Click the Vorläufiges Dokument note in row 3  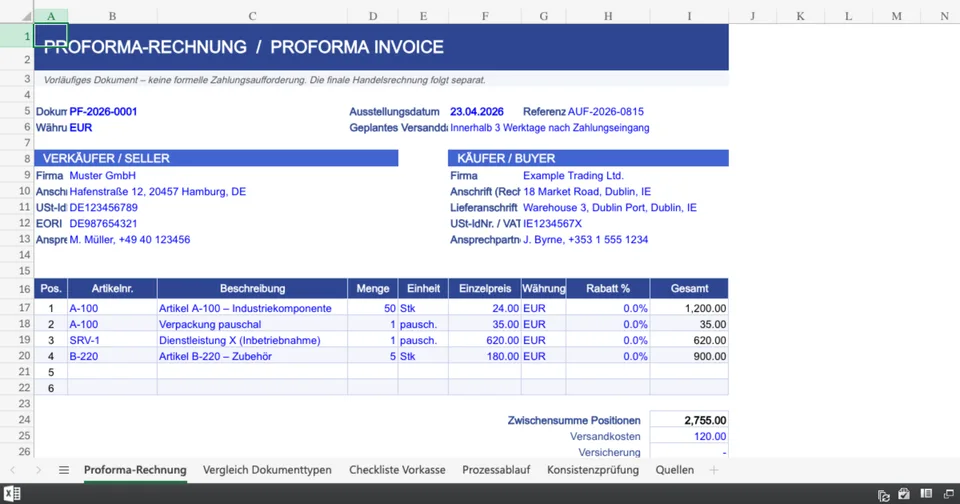264,80
